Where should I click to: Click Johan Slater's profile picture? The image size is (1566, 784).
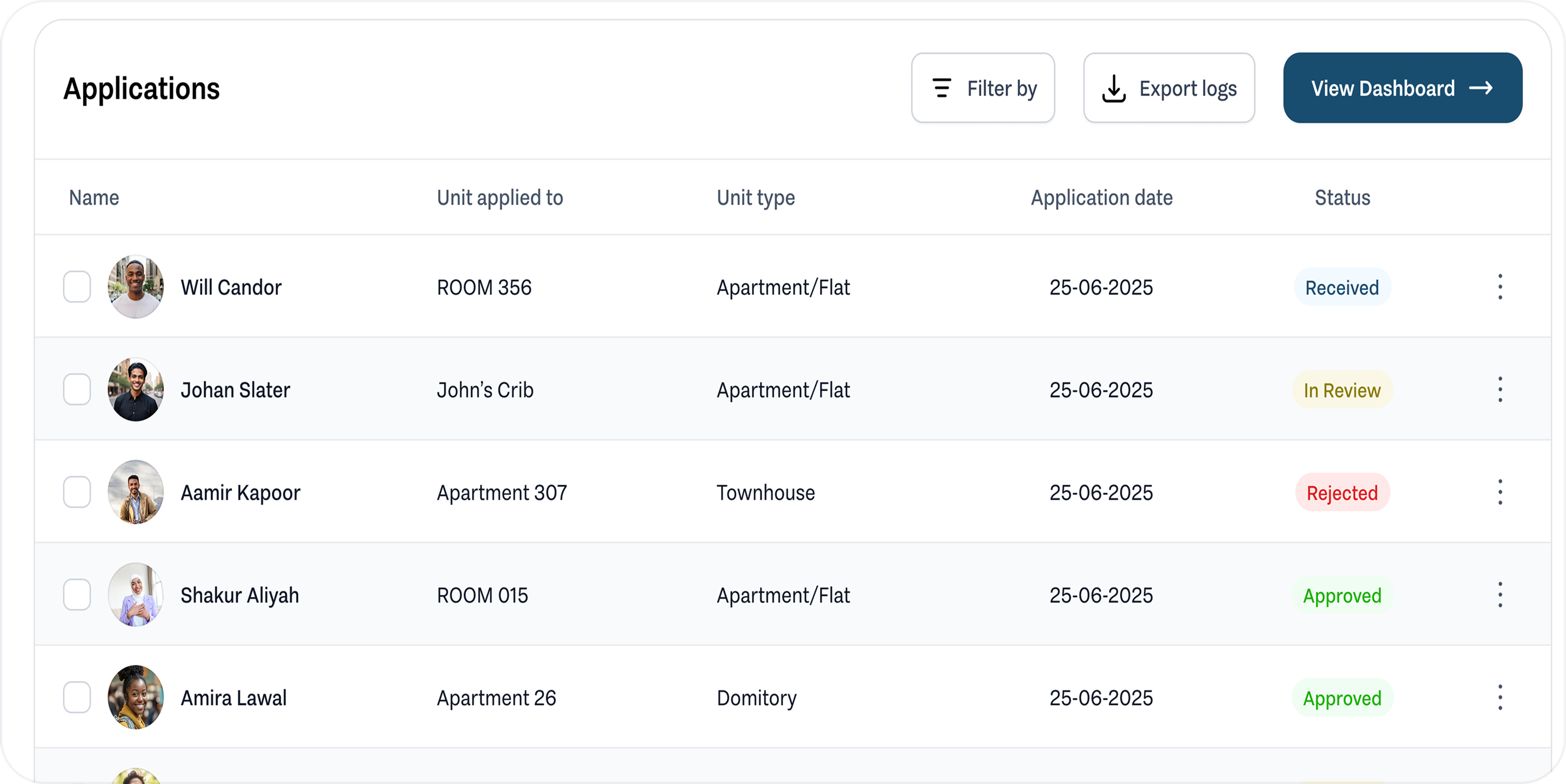point(135,390)
